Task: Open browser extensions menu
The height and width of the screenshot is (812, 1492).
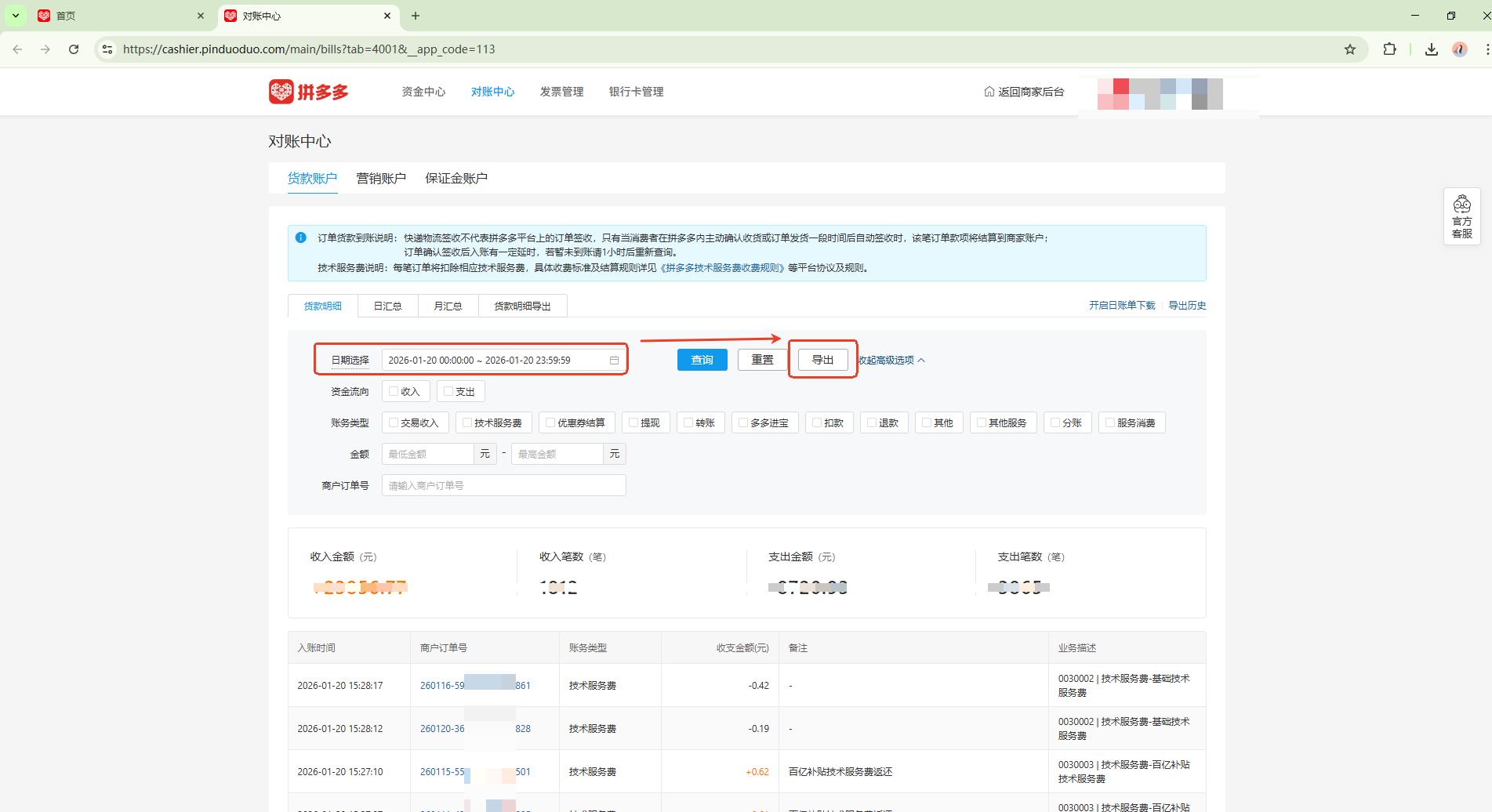Action: point(1389,49)
